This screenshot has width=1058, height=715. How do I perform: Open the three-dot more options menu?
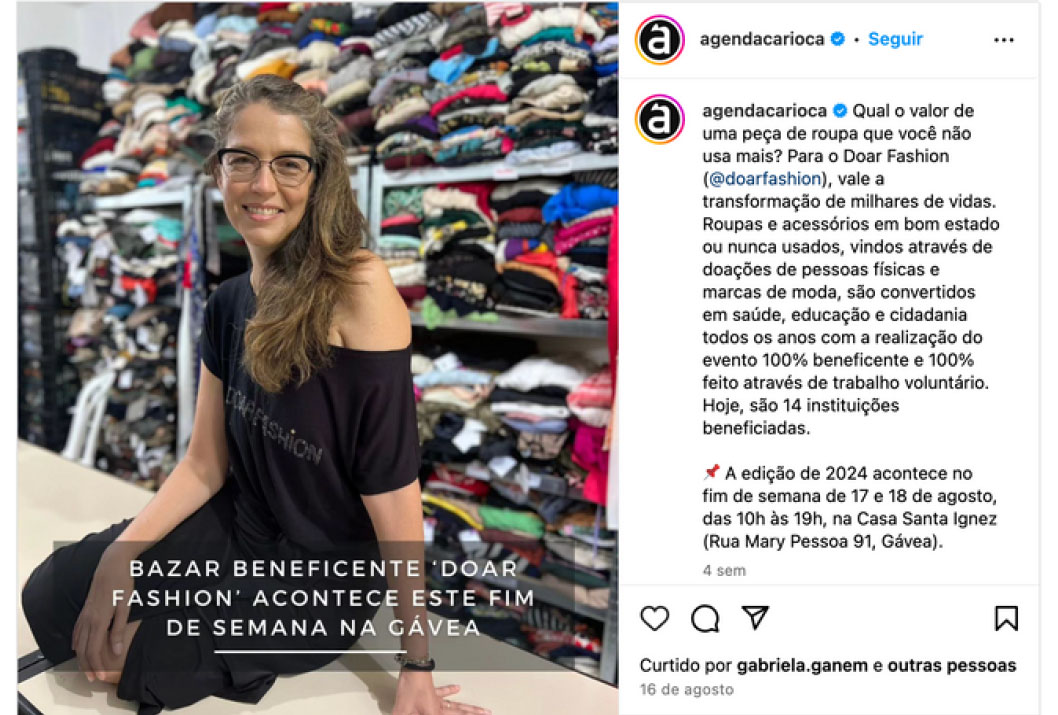pos(1003,40)
